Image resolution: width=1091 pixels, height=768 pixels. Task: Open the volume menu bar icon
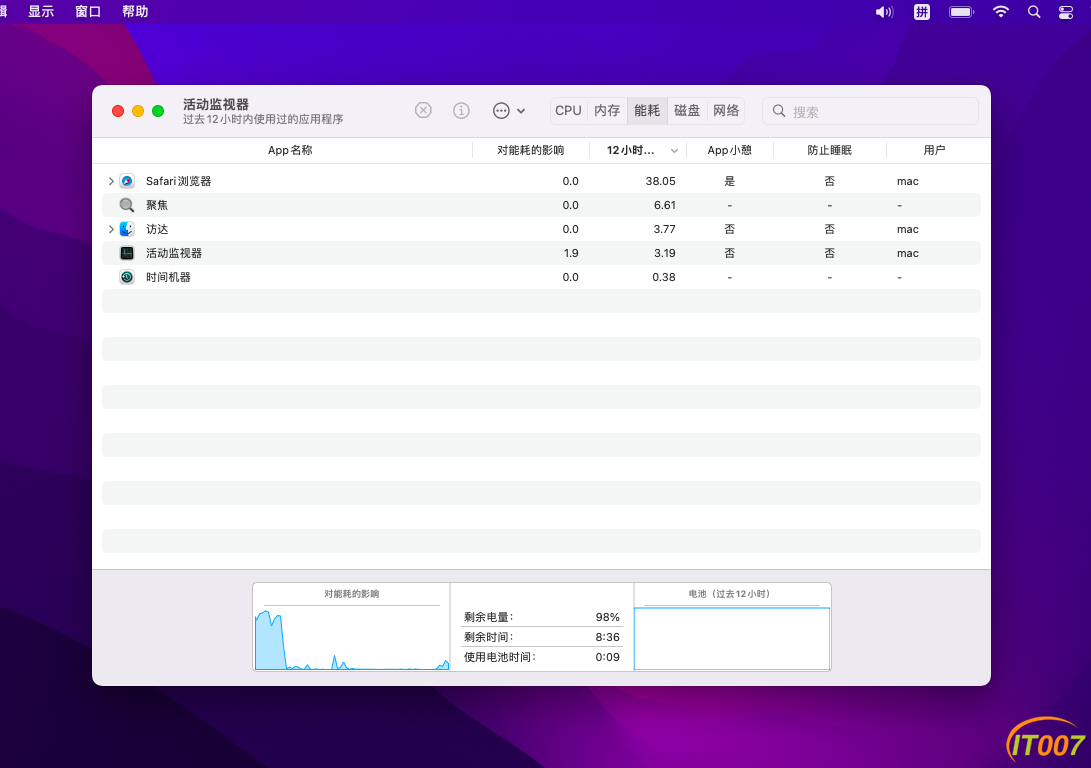[884, 12]
